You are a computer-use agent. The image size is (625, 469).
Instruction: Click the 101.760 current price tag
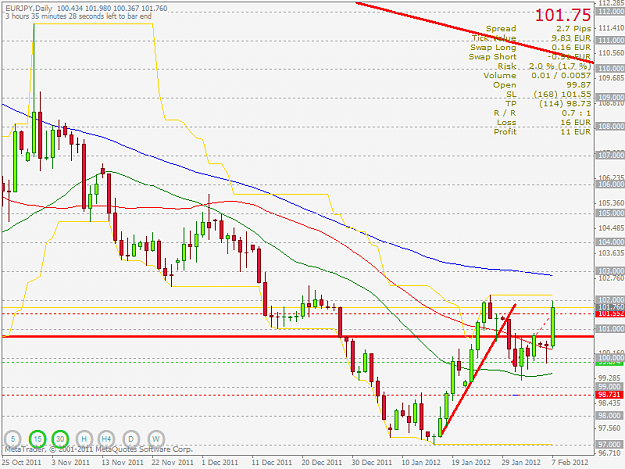point(610,307)
